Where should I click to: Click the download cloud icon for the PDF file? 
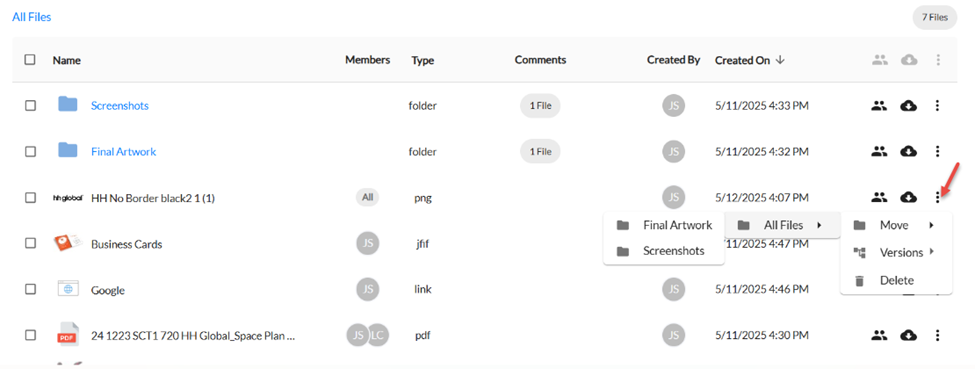[908, 336]
